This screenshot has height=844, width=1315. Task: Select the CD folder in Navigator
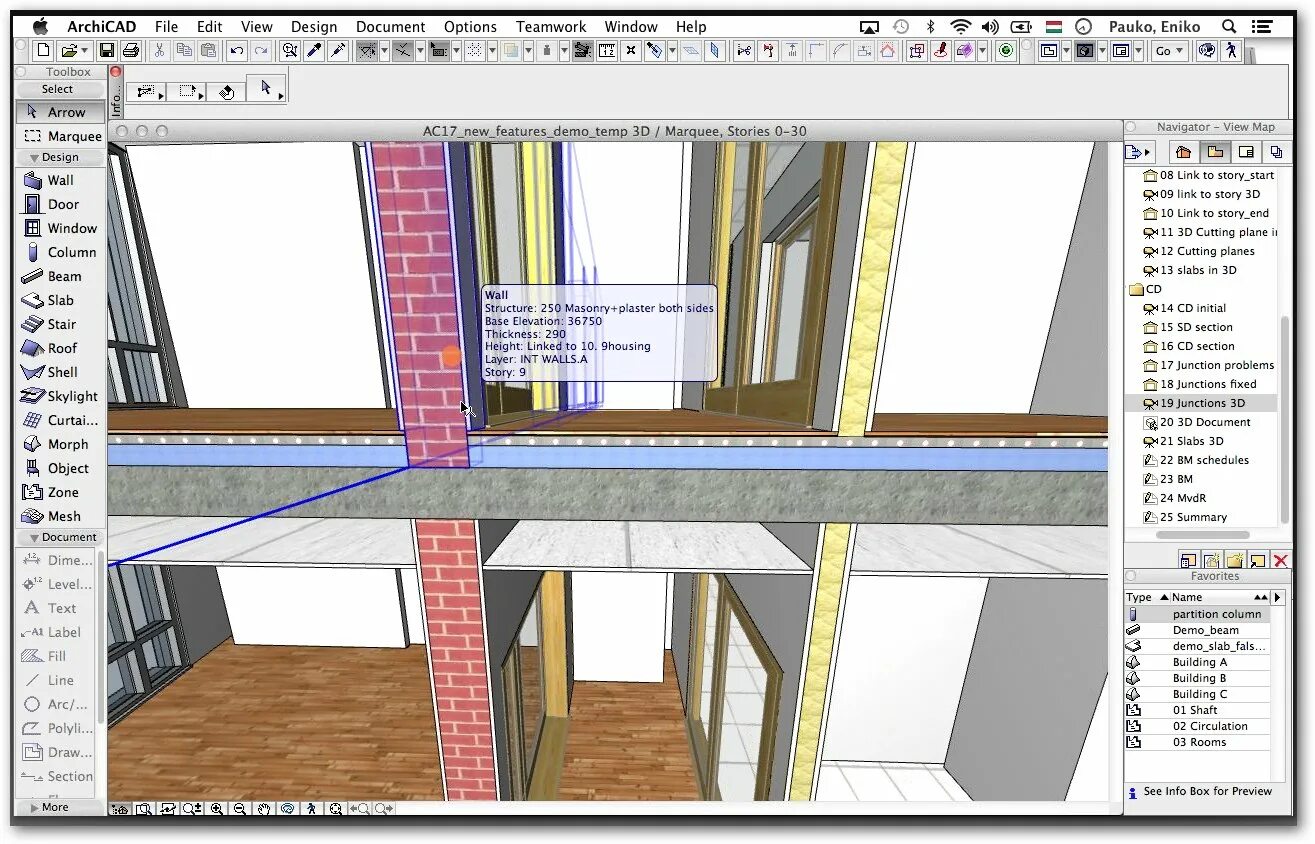1146,289
